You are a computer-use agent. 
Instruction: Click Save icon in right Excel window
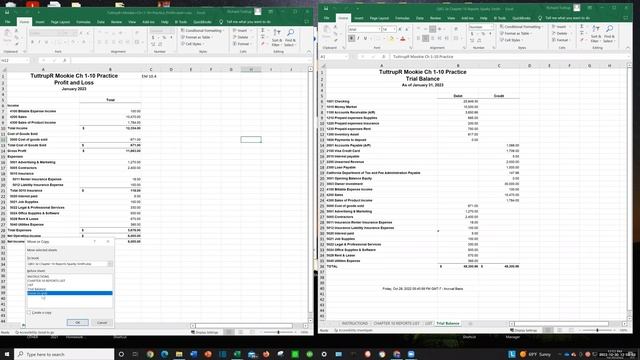point(327,8)
